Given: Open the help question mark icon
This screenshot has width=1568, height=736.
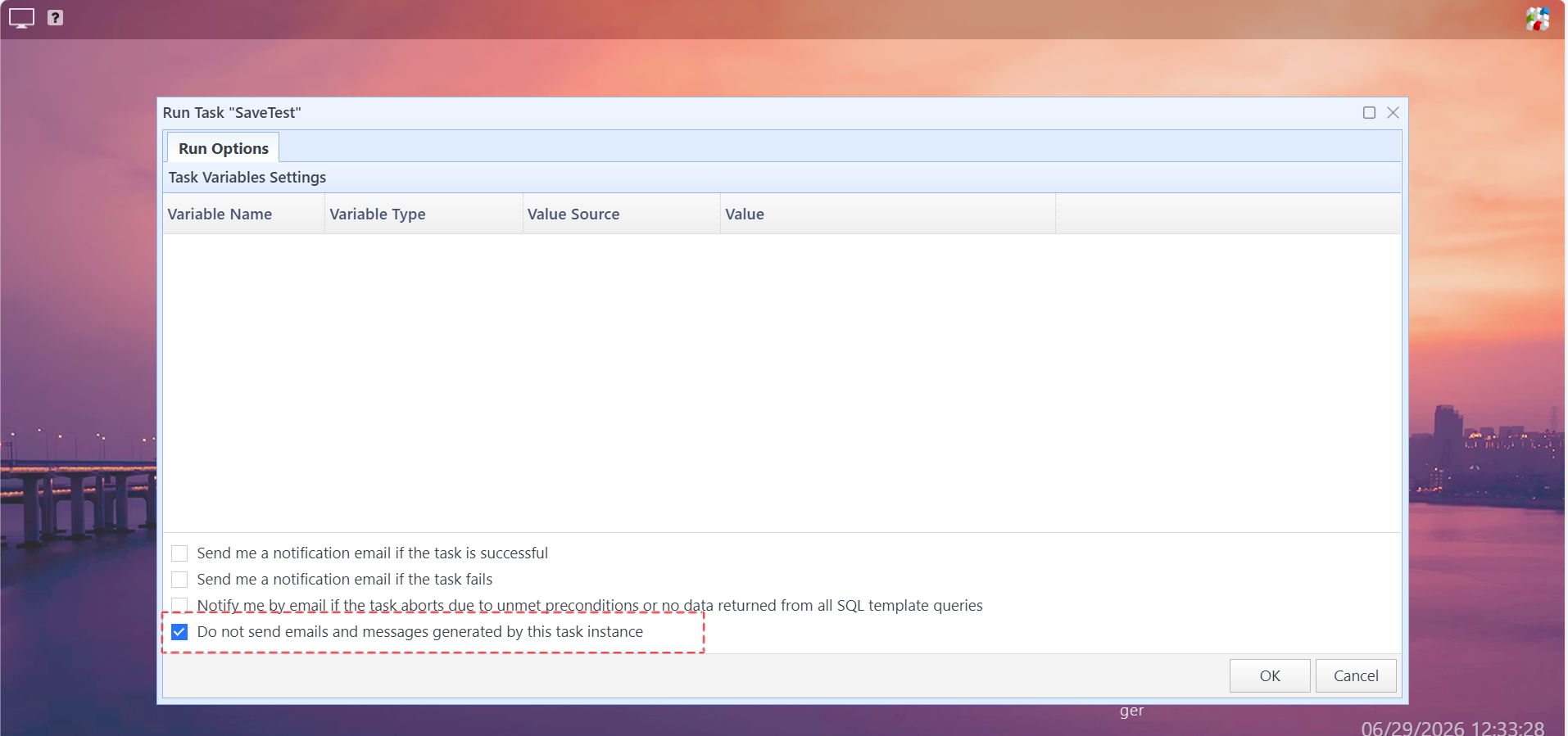Looking at the screenshot, I should pyautogui.click(x=55, y=17).
